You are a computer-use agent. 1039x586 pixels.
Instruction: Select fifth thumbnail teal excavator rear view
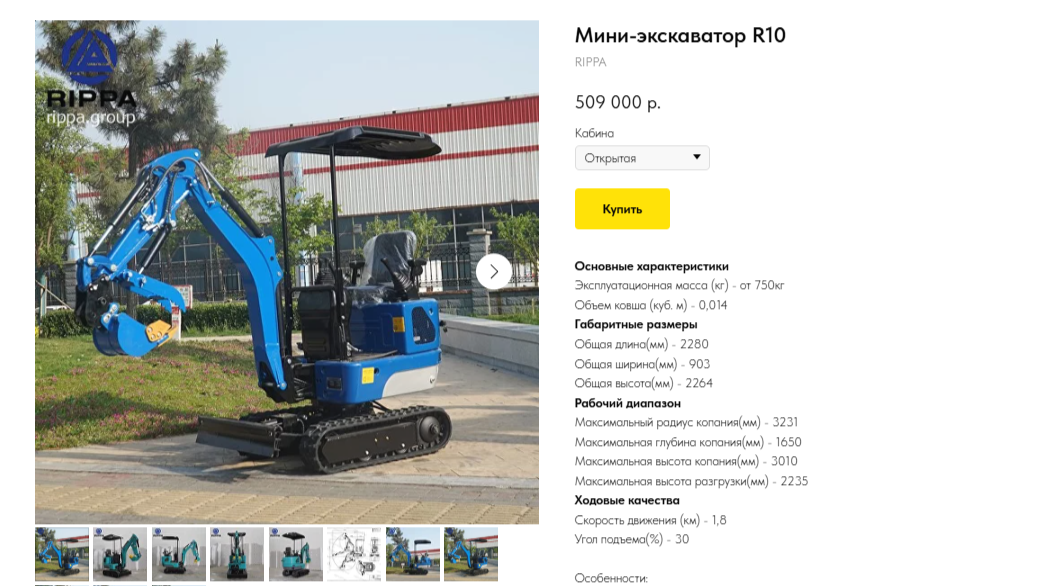[296, 554]
